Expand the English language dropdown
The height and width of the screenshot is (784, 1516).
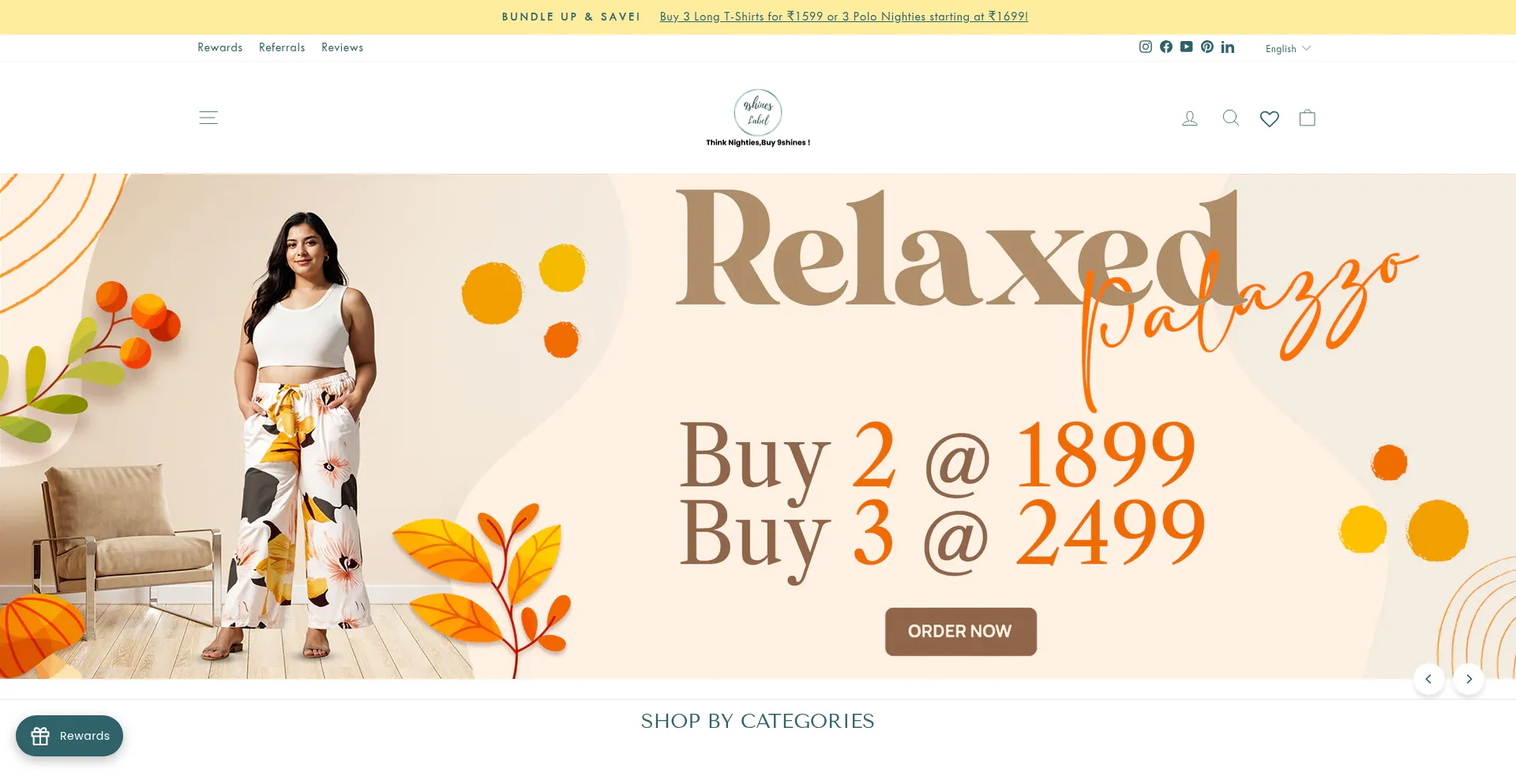(x=1288, y=48)
